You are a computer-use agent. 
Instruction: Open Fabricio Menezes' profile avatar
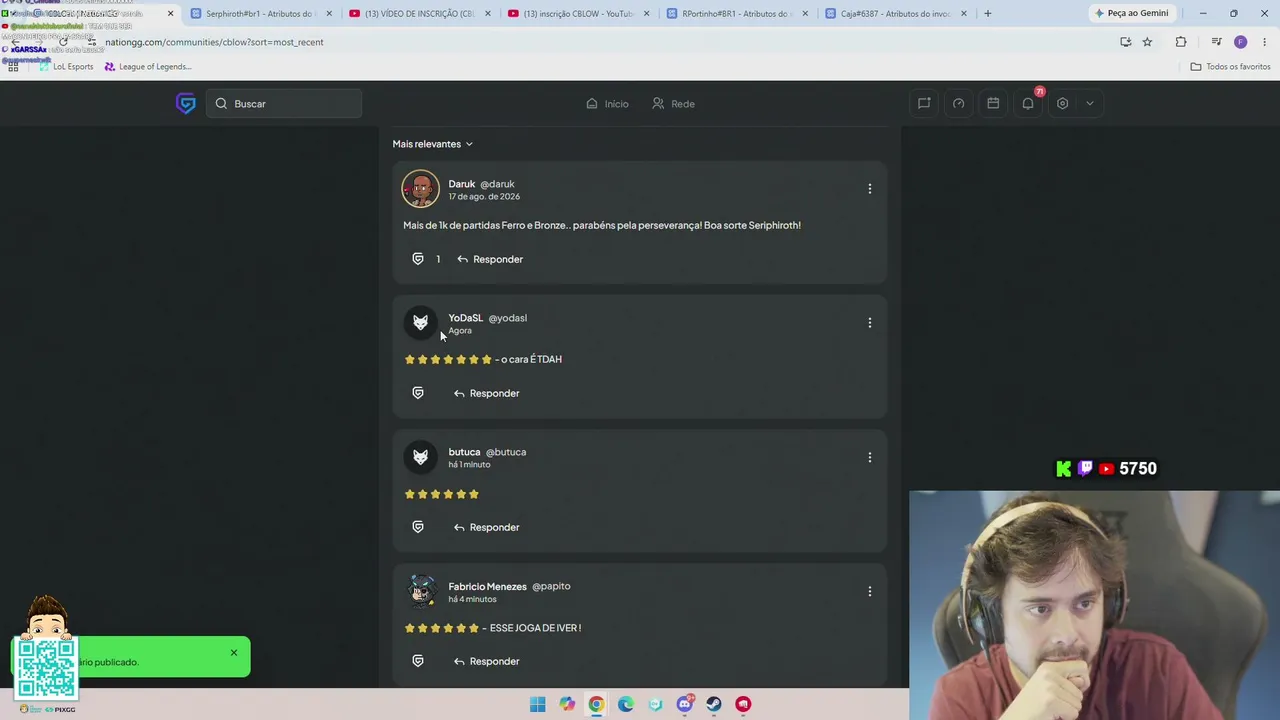click(x=421, y=591)
